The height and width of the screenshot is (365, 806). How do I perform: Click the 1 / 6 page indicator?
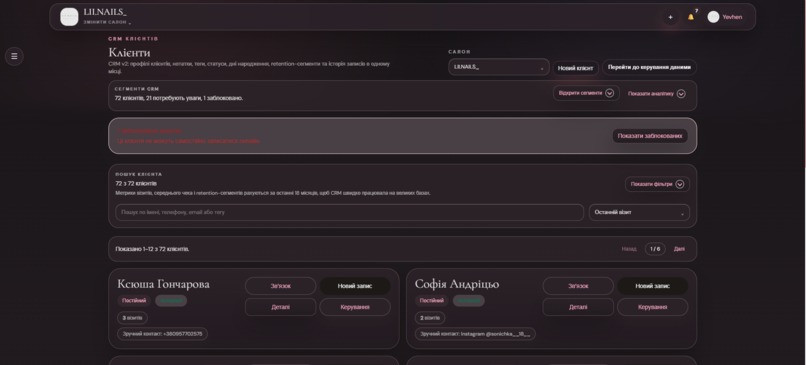point(655,249)
